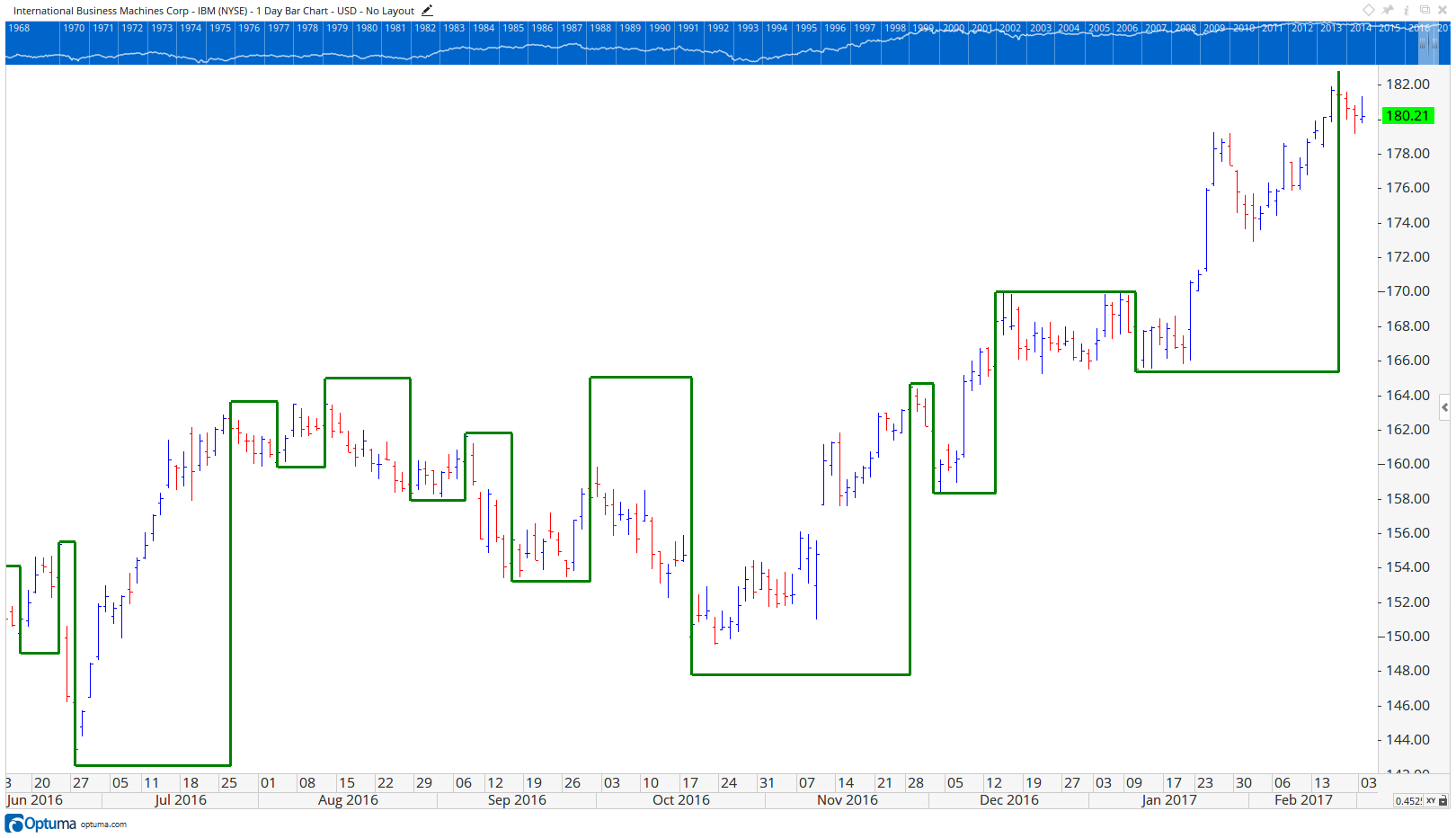Click 170.00 on the price axis
This screenshot has width=1456, height=838.
pyautogui.click(x=1407, y=291)
